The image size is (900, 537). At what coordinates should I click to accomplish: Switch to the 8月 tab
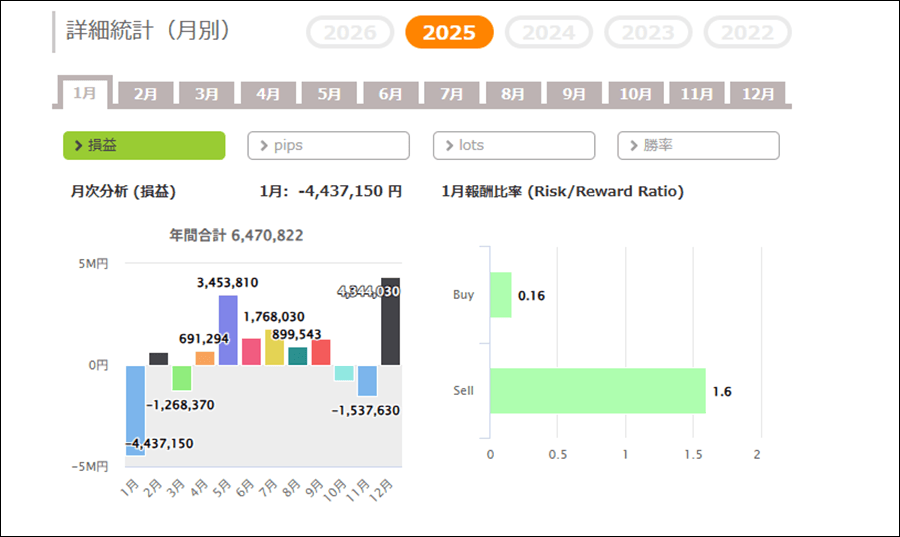coord(512,94)
